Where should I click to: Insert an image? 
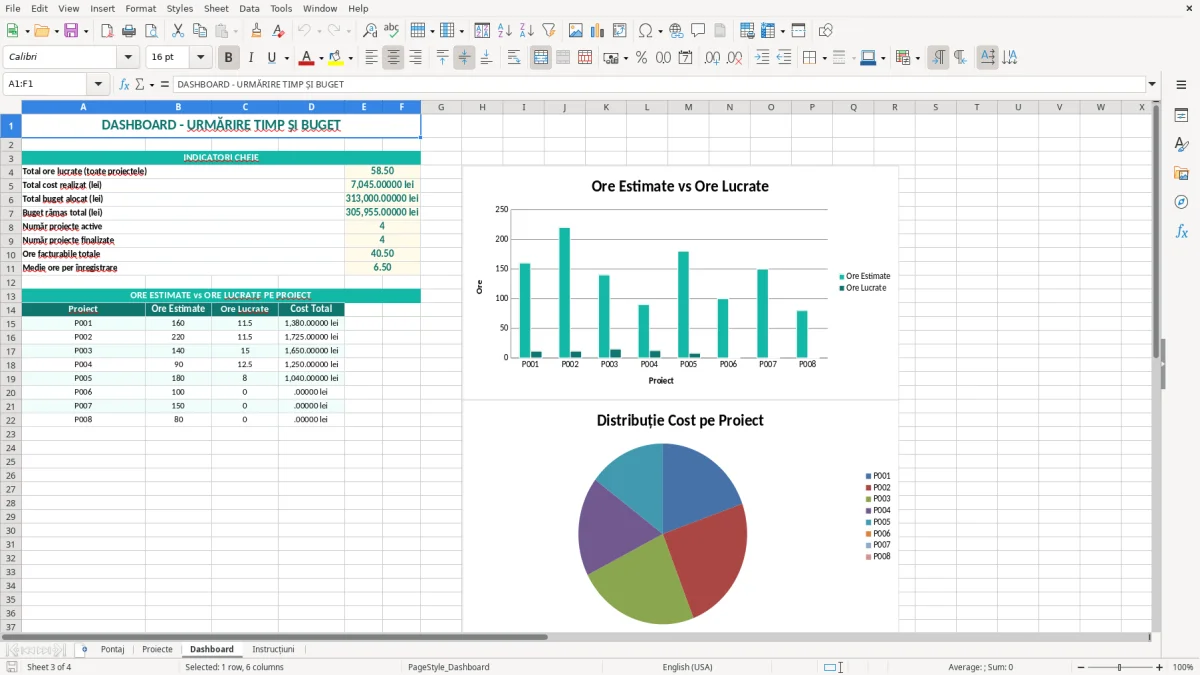[x=576, y=31]
